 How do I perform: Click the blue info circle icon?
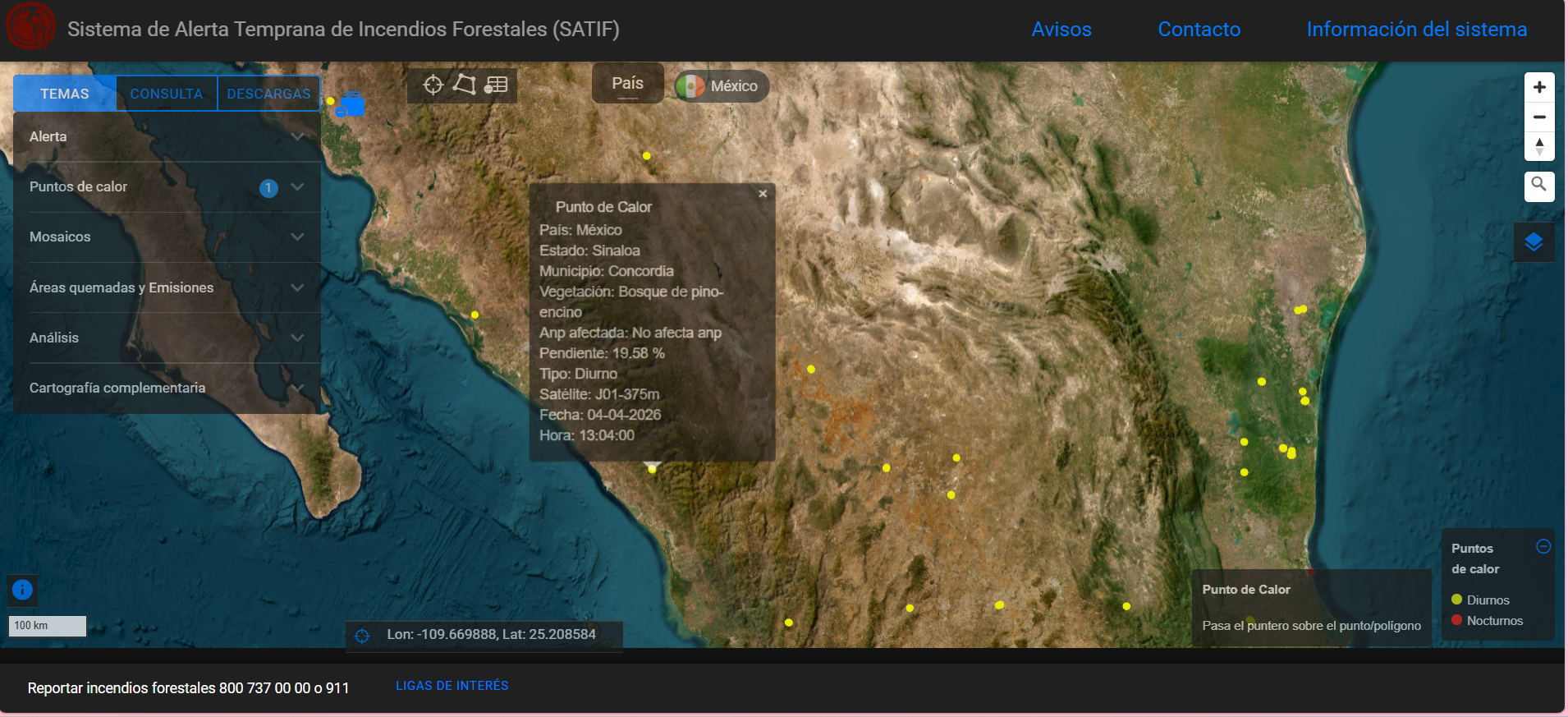pos(22,589)
